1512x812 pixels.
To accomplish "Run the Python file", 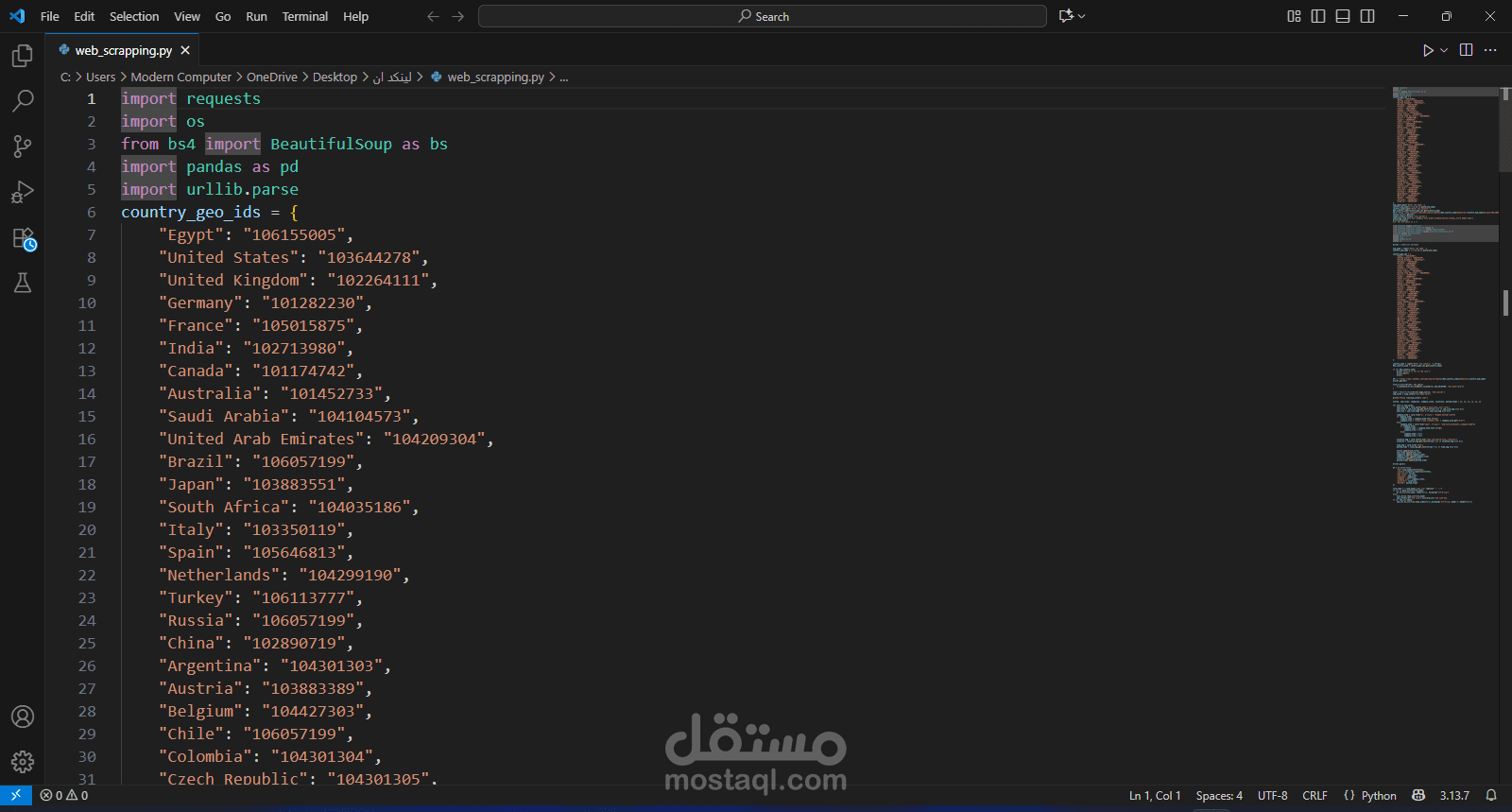I will (1427, 50).
